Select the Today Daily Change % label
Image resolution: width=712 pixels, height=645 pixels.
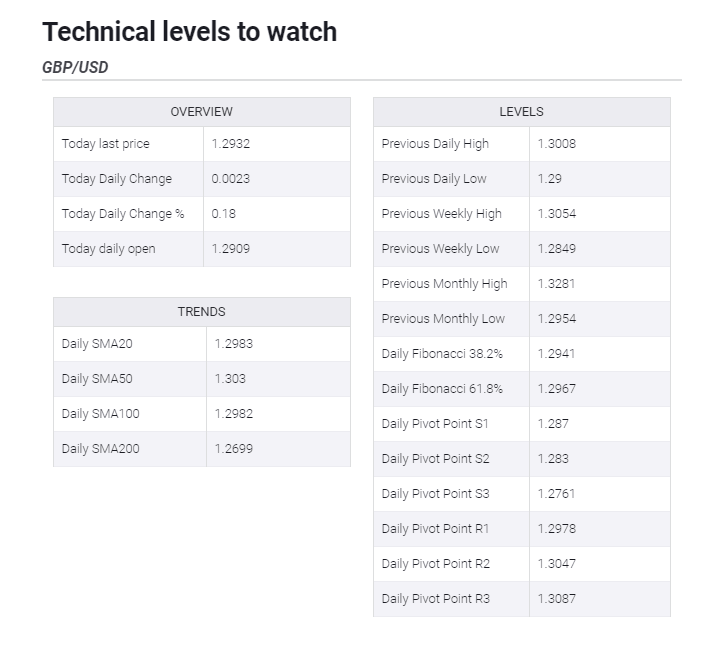tap(123, 214)
